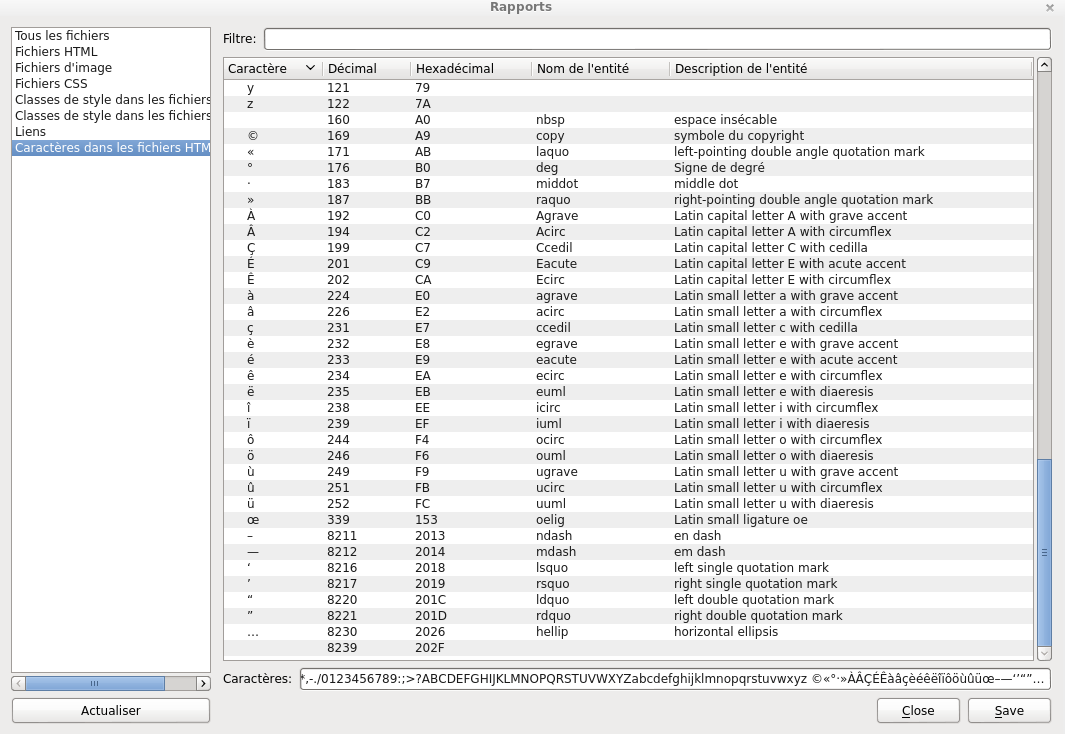Click the sidebar horizontal scroll left arrow
1065x734 pixels.
pos(19,684)
